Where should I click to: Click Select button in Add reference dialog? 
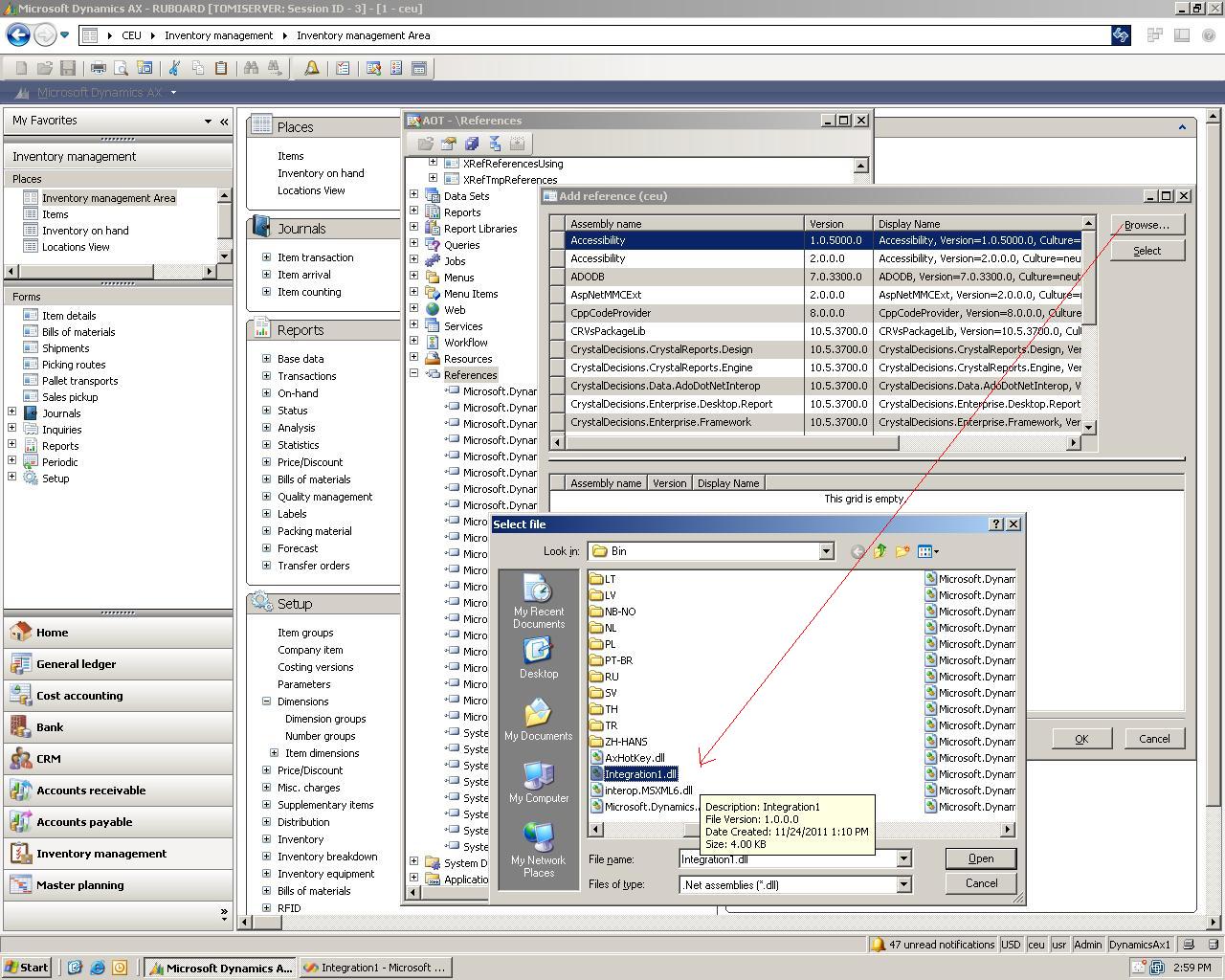pos(1147,251)
